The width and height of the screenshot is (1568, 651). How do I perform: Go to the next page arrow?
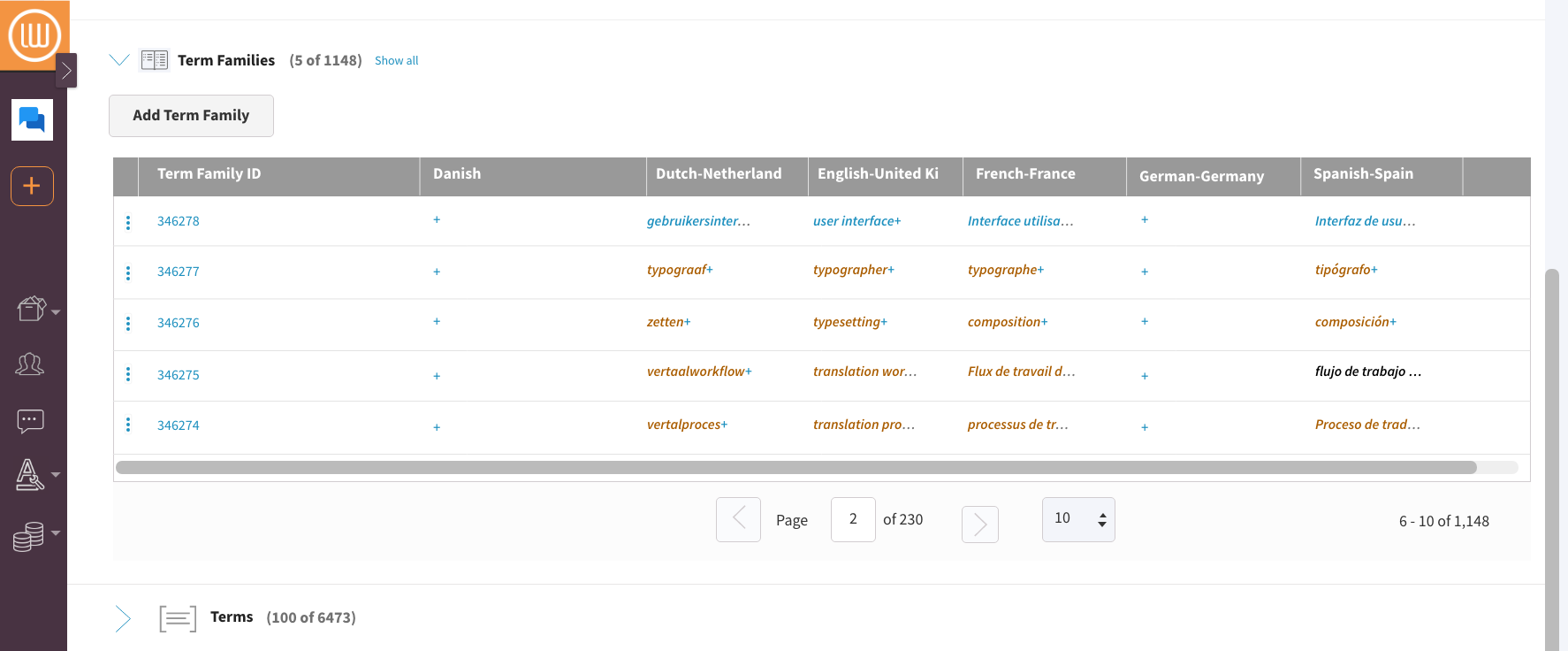pyautogui.click(x=979, y=525)
